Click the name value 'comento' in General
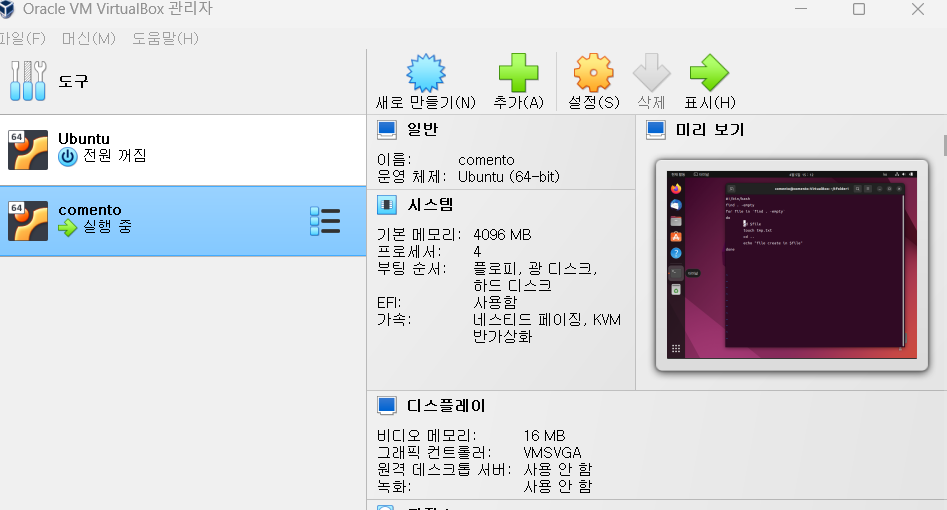947x510 pixels. click(486, 160)
